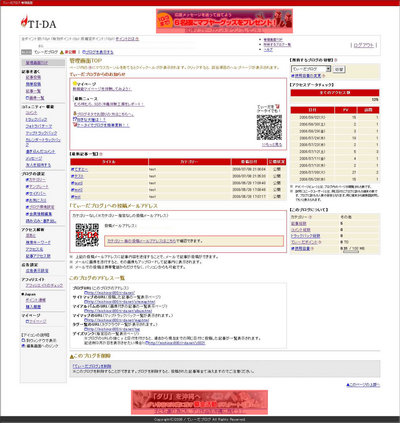The image size is (400, 423).
Task: Click PV column header in access table
Action: coord(345,110)
